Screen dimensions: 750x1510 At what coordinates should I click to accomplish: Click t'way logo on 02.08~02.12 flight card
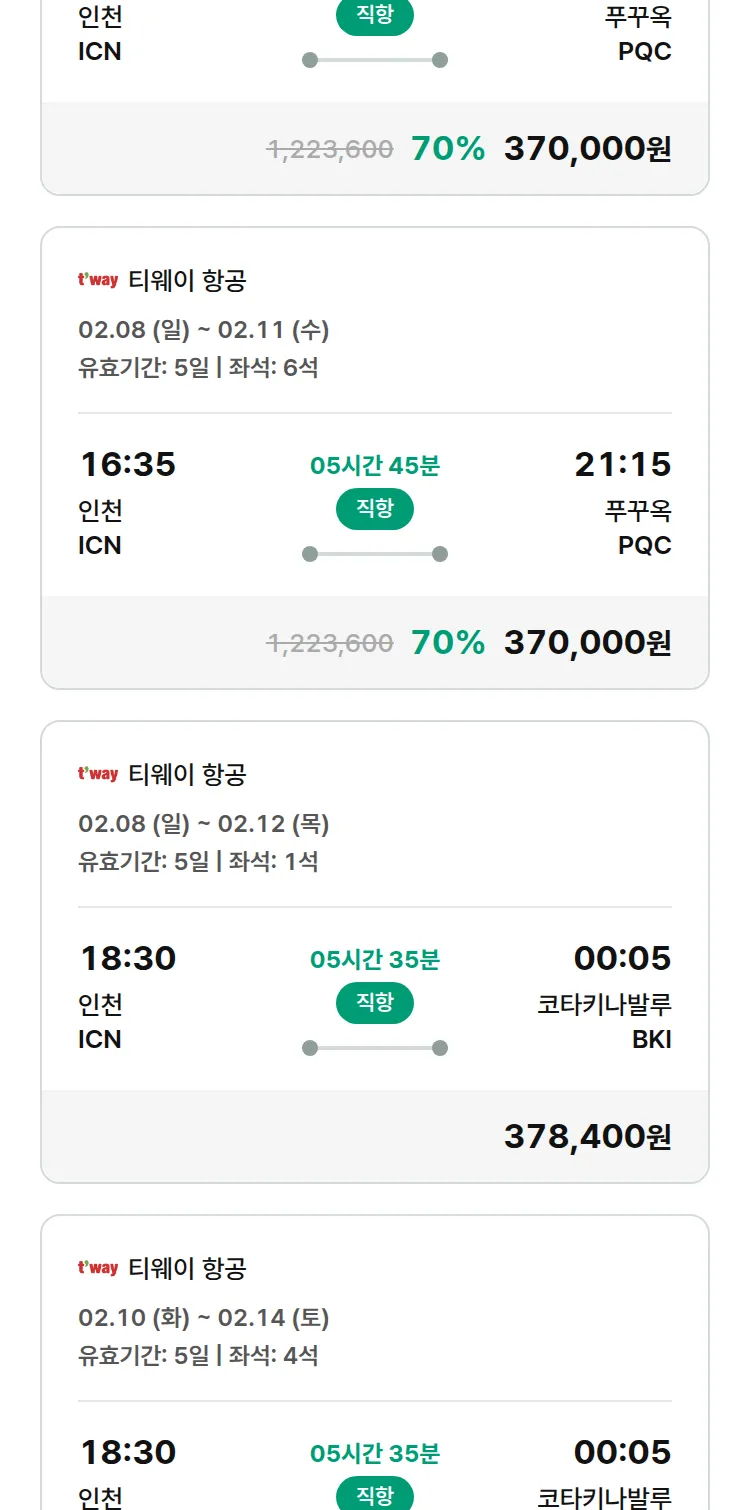[x=98, y=774]
